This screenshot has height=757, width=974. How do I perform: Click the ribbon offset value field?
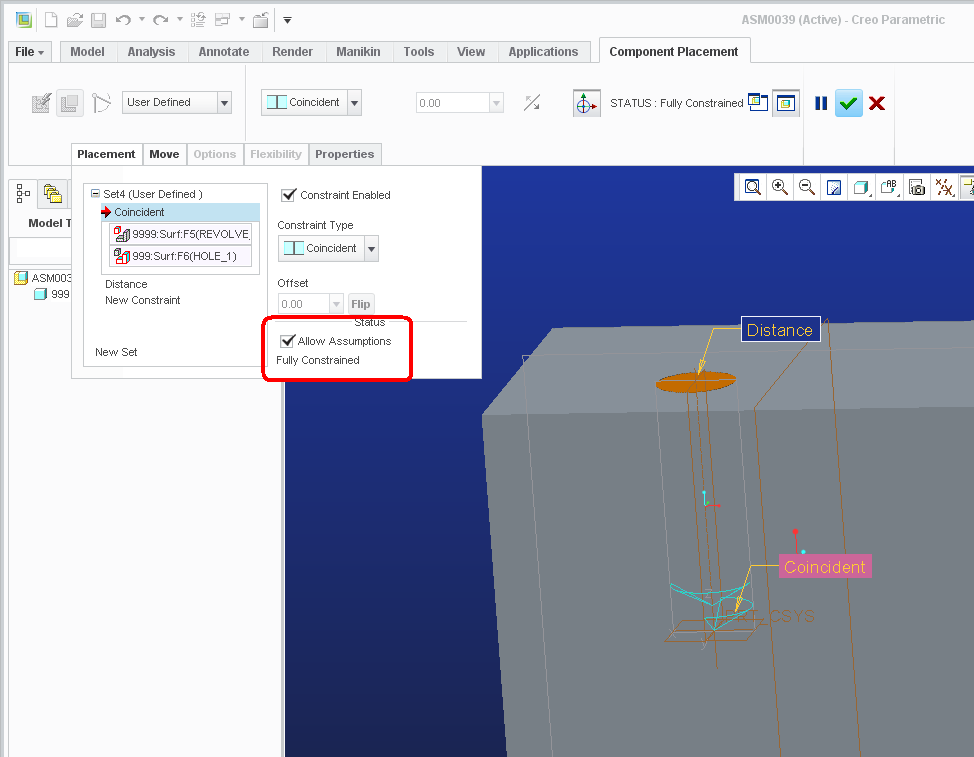pyautogui.click(x=452, y=102)
